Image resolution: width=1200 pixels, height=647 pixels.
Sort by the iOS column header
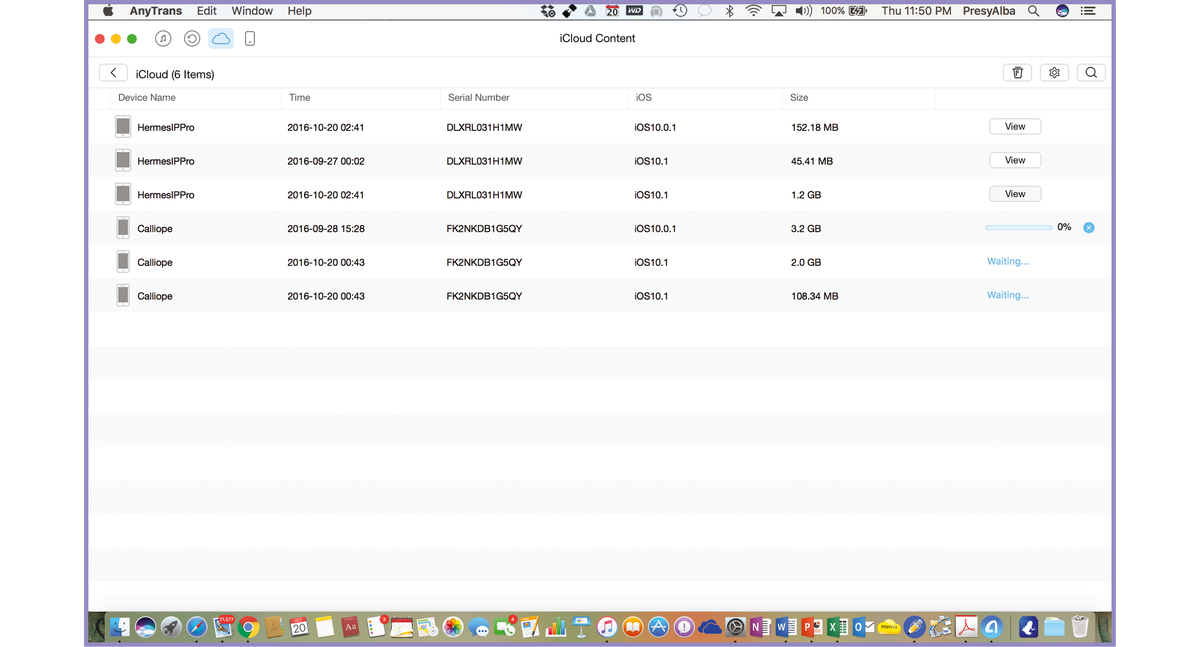pos(644,98)
